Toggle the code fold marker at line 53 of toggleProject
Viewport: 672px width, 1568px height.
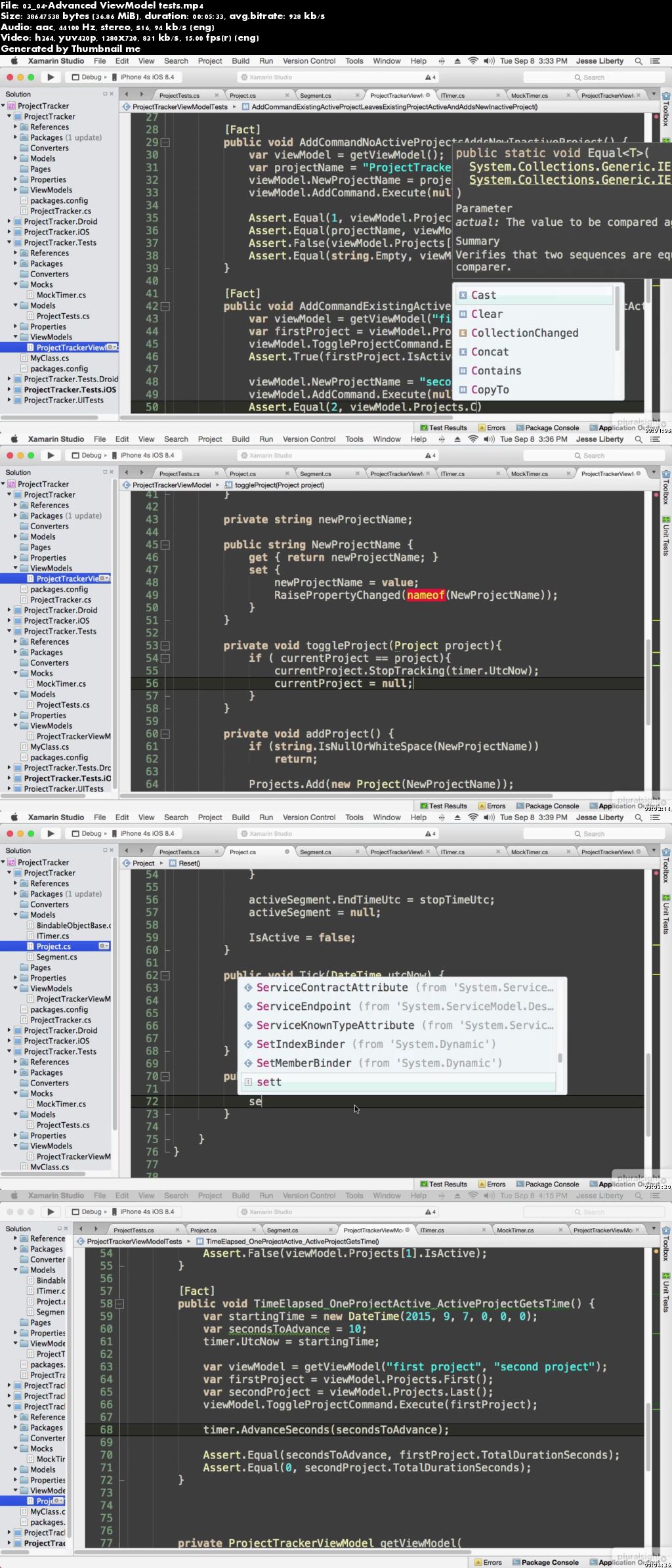pos(165,646)
